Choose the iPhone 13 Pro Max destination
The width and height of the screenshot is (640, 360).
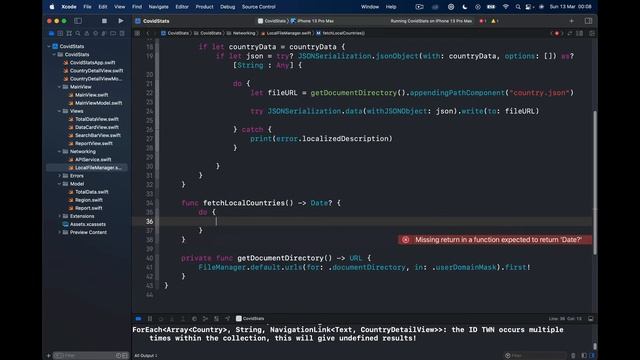[312, 21]
